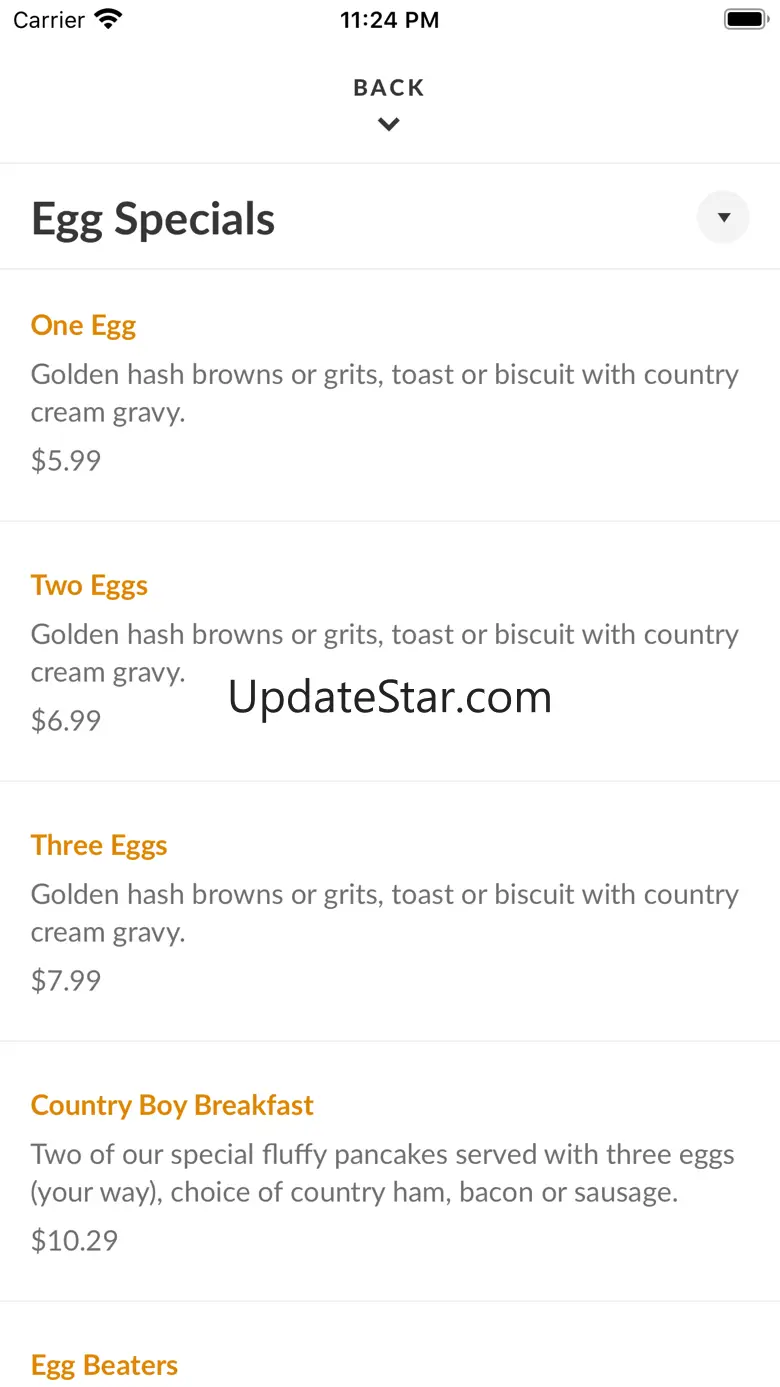
Task: Tap the battery icon in status bar
Action: coord(744,20)
